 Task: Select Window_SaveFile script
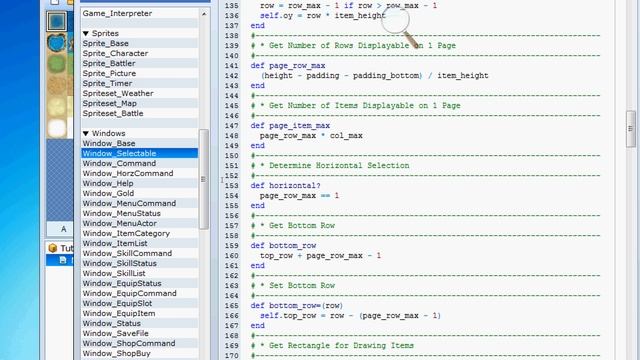click(140, 333)
